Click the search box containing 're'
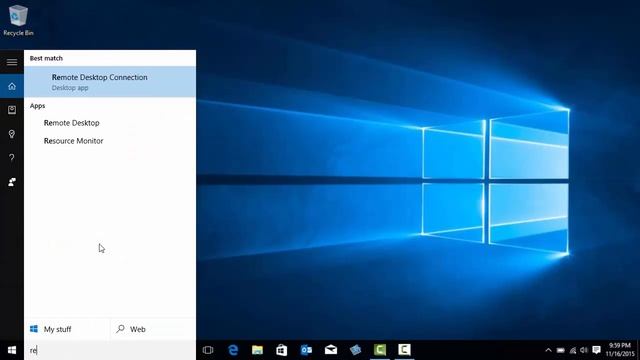Image resolution: width=640 pixels, height=360 pixels. (110, 350)
